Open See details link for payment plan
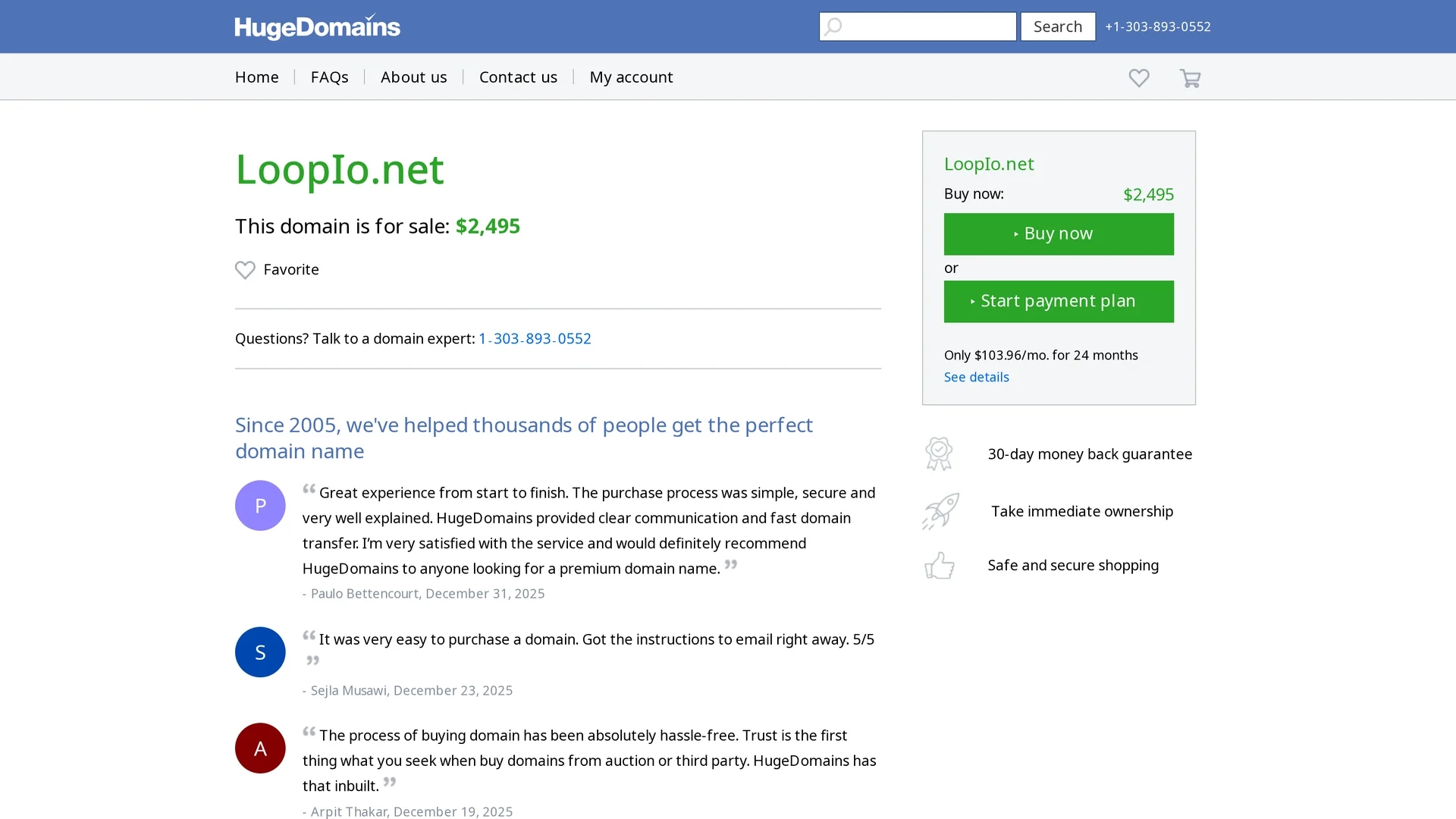The height and width of the screenshot is (819, 1456). [x=976, y=377]
